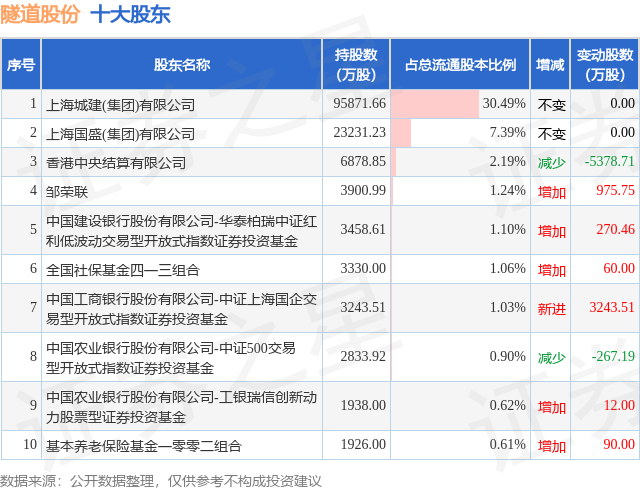Click 增加 in the 基本养老保险基金 row
This screenshot has width=640, height=490.
click(551, 446)
